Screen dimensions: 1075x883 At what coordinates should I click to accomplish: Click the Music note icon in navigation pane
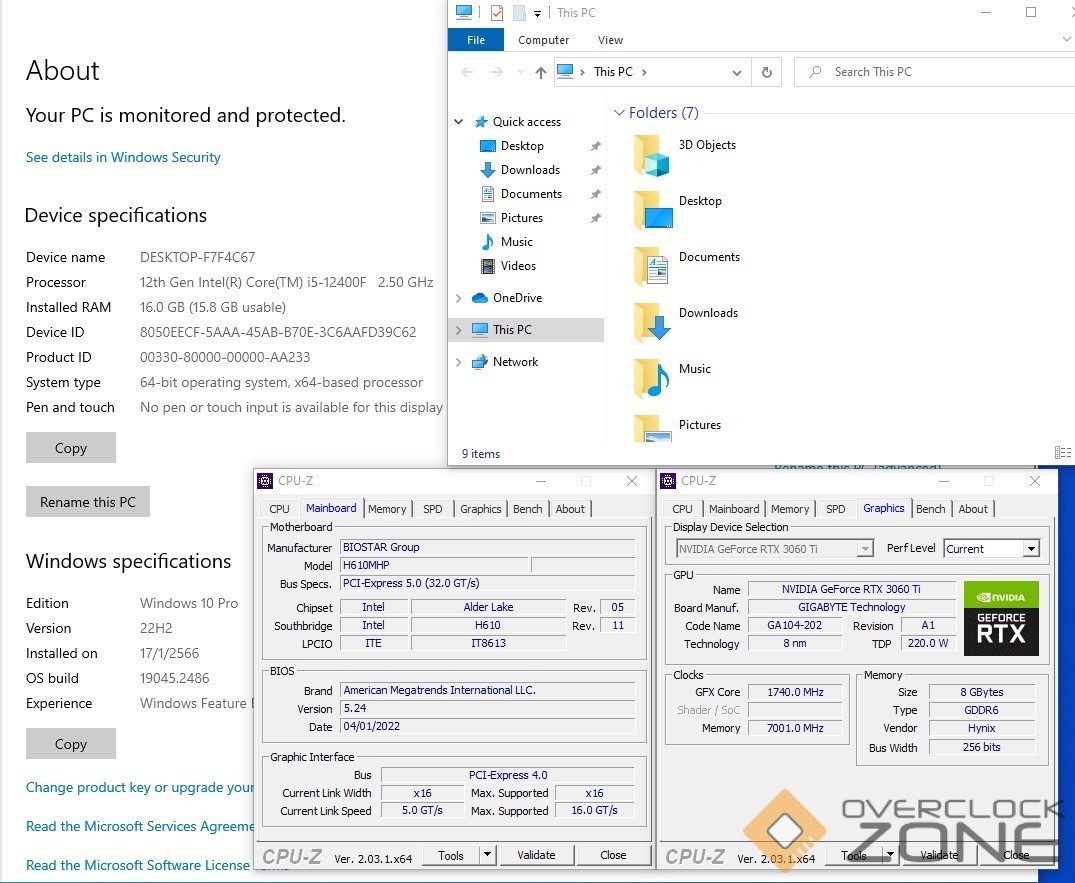pos(487,242)
